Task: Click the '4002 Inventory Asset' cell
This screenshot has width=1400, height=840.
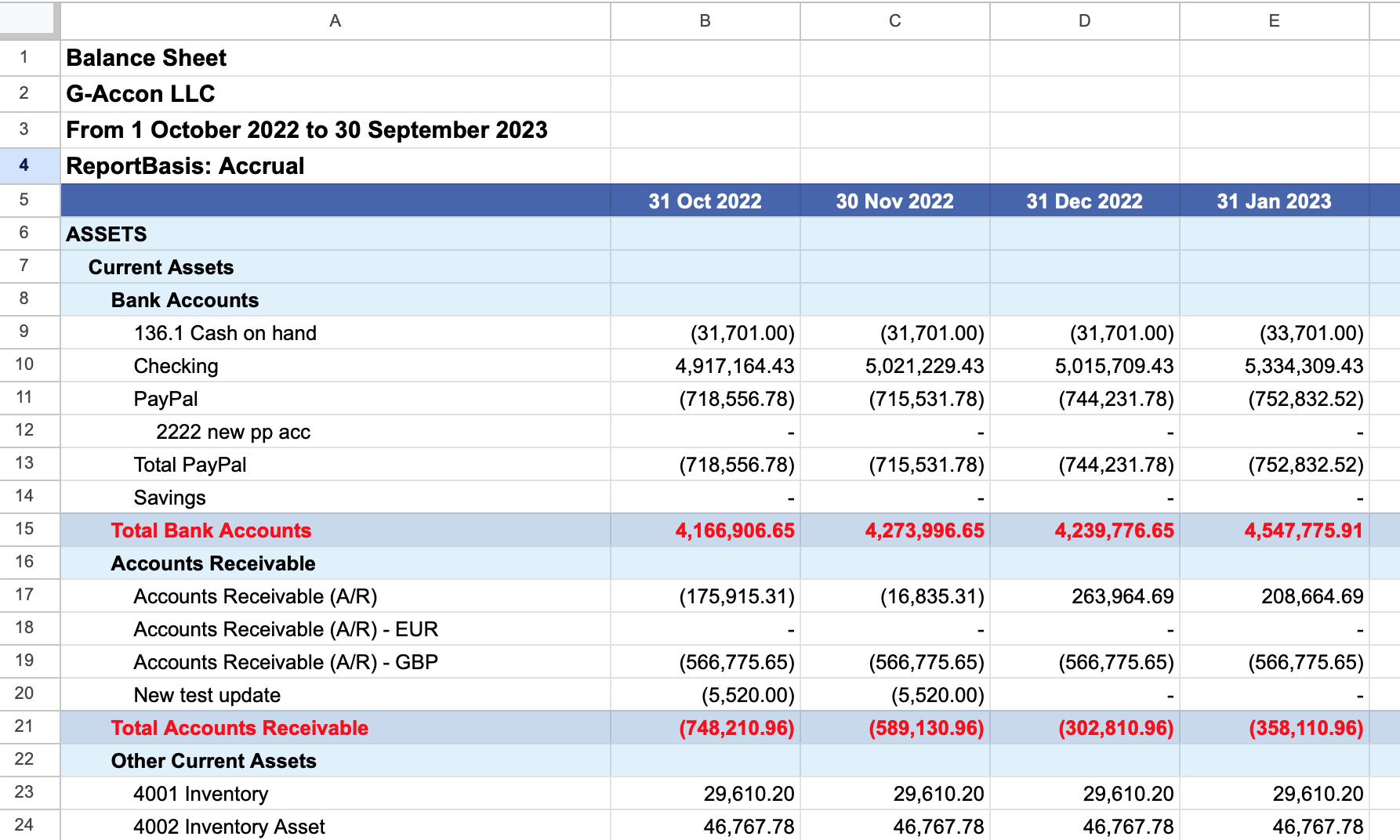Action: (x=335, y=826)
